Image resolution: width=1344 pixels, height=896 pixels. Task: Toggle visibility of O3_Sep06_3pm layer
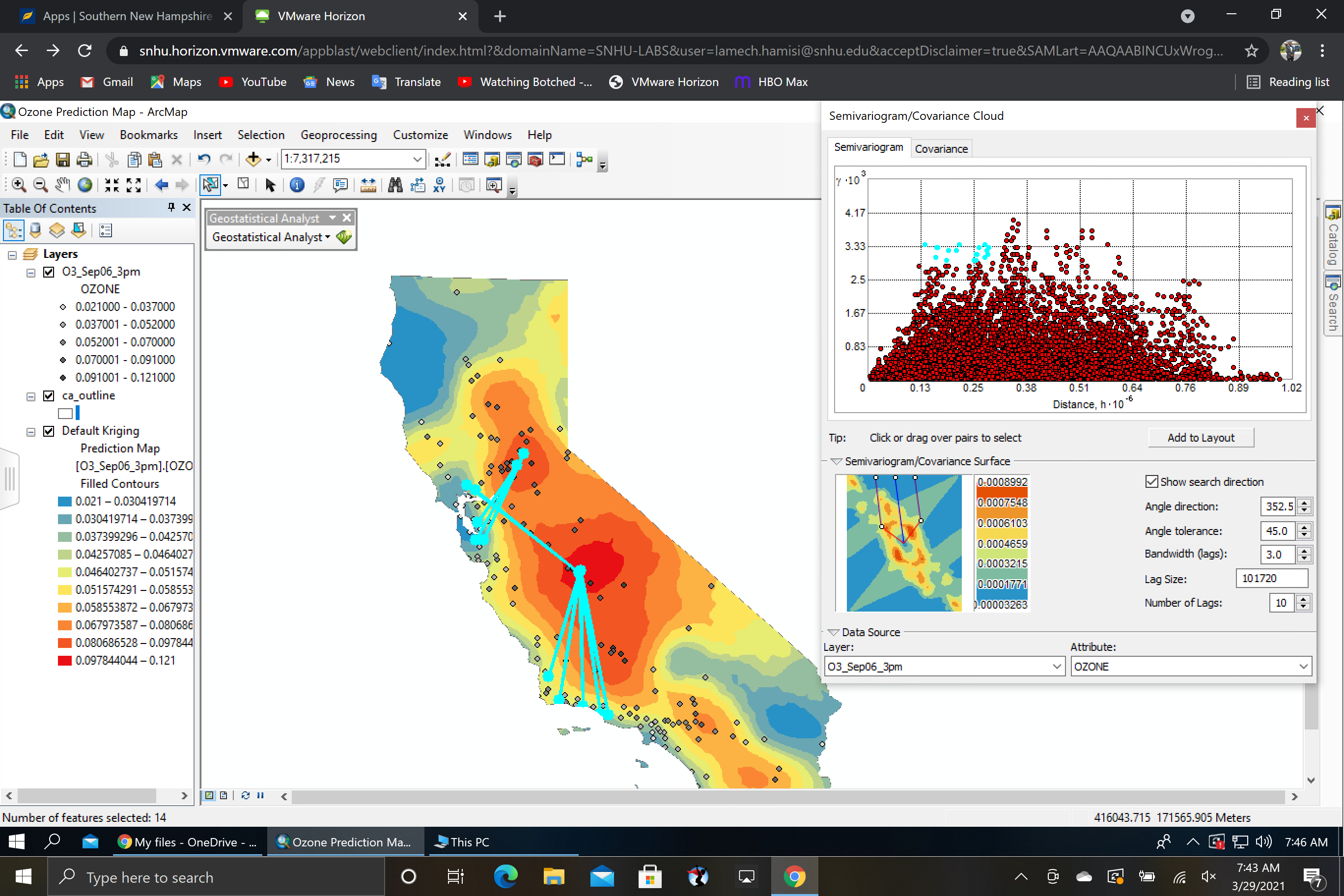(49, 272)
